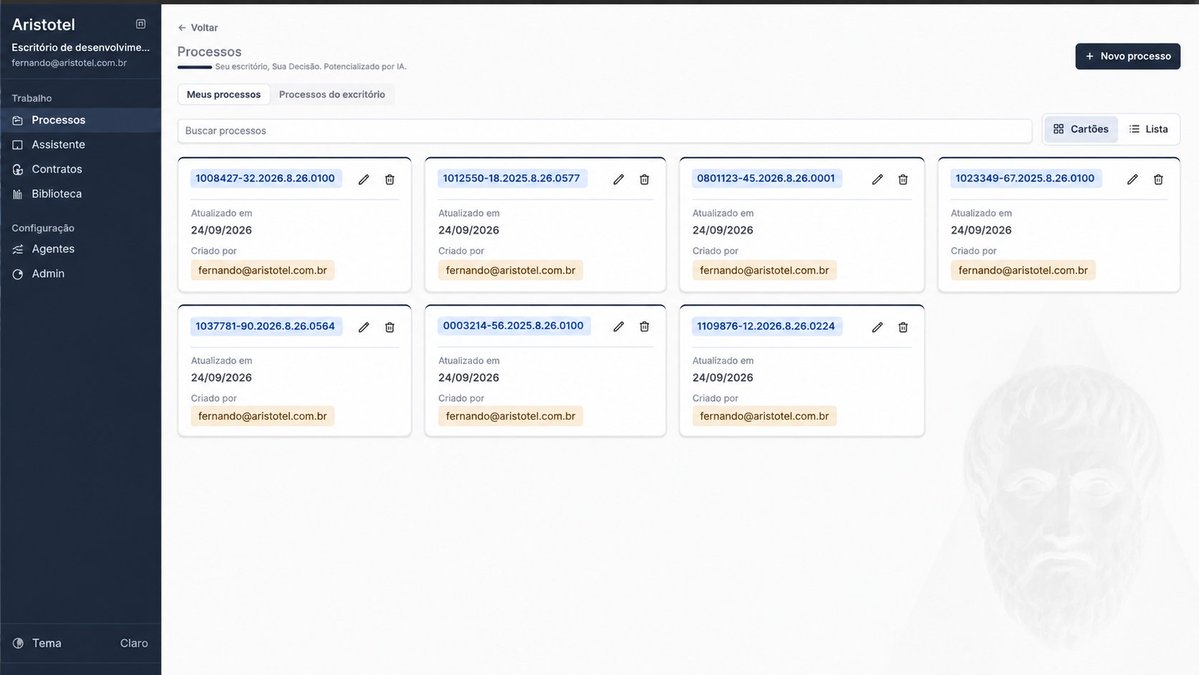This screenshot has width=1199, height=675.
Task: Edit process 1023349-67.2025.8.26.0100 pencil icon
Action: point(1132,179)
